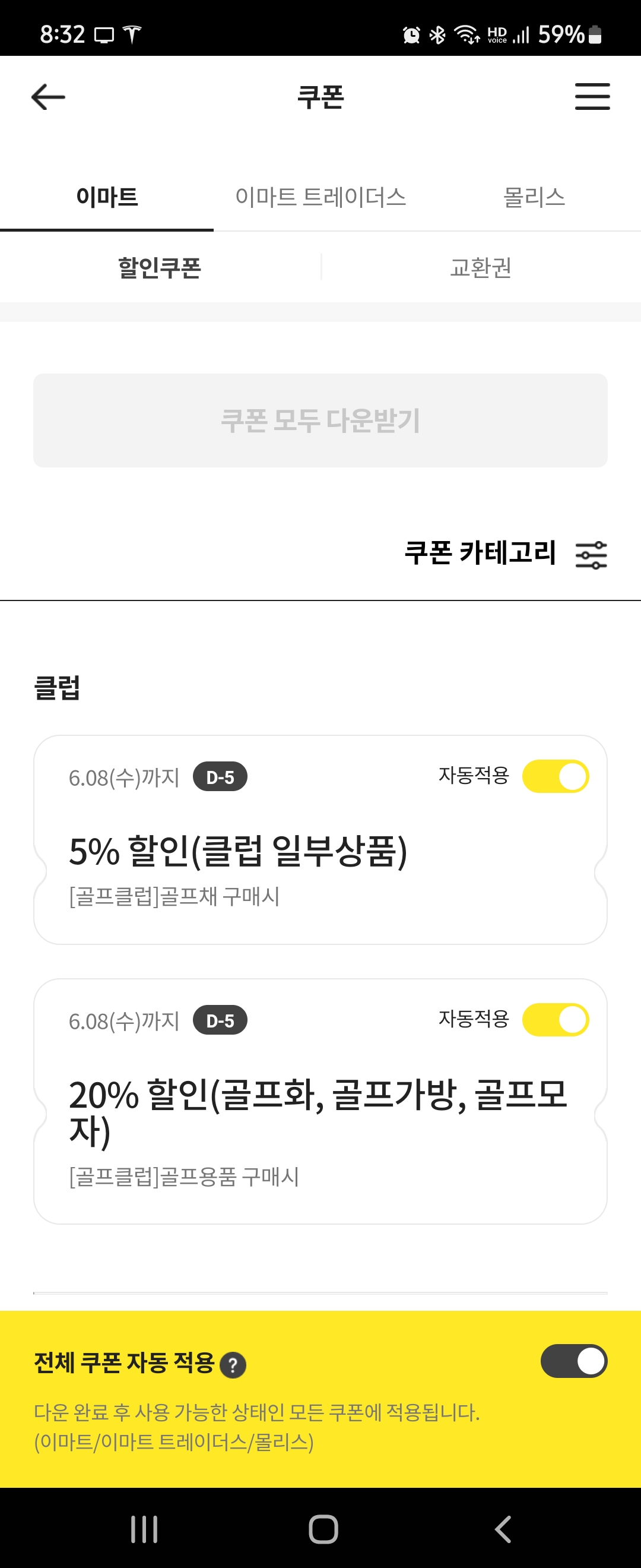Open the hamburger menu
This screenshot has width=641, height=1568.
pyautogui.click(x=592, y=97)
